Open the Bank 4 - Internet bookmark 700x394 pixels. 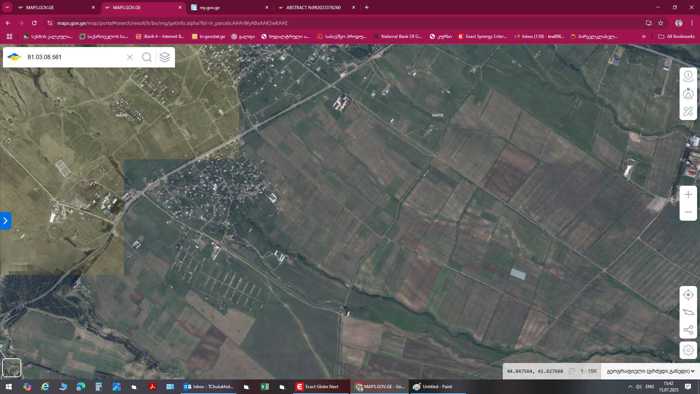(x=160, y=36)
